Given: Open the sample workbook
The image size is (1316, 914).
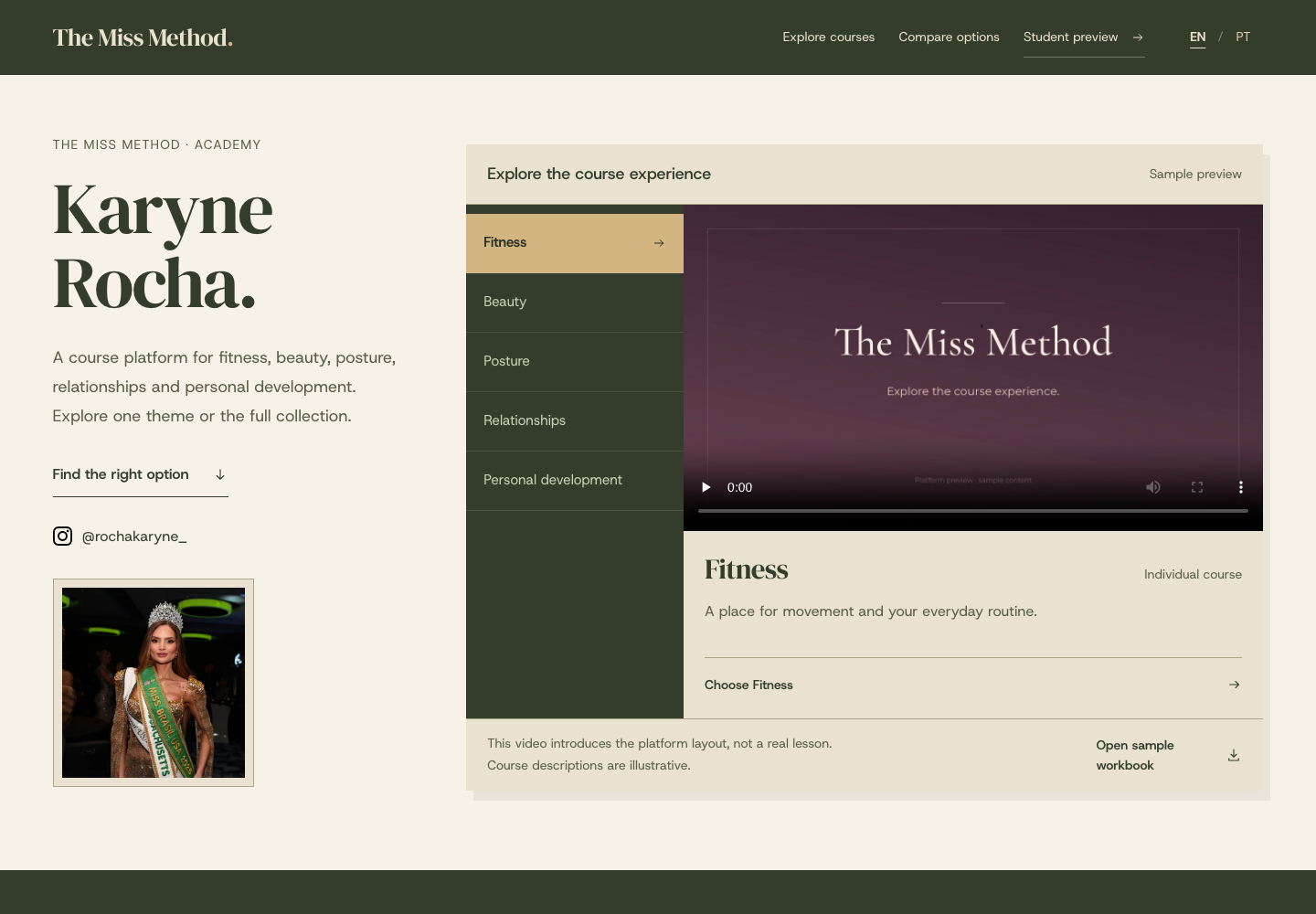Looking at the screenshot, I should point(1168,755).
